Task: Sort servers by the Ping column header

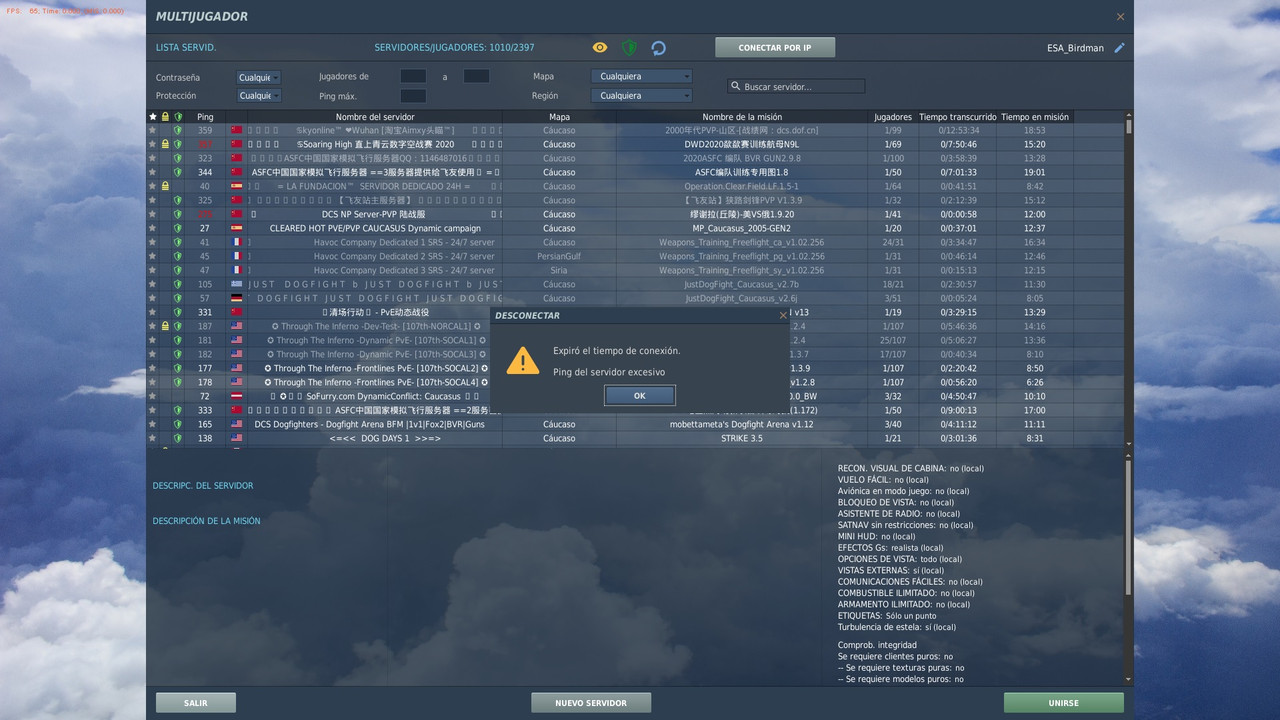Action: click(x=205, y=117)
